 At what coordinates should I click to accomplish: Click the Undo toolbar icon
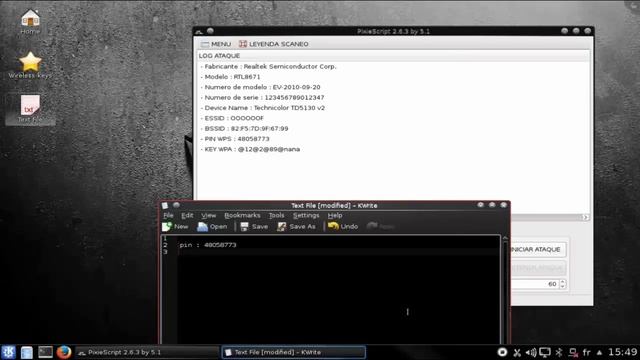(x=343, y=227)
